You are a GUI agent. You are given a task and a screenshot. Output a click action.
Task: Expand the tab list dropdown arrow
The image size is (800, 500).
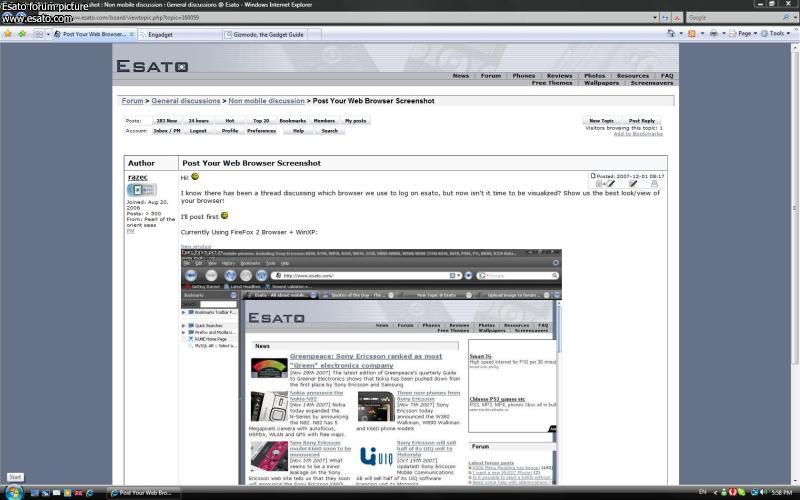click(48, 34)
